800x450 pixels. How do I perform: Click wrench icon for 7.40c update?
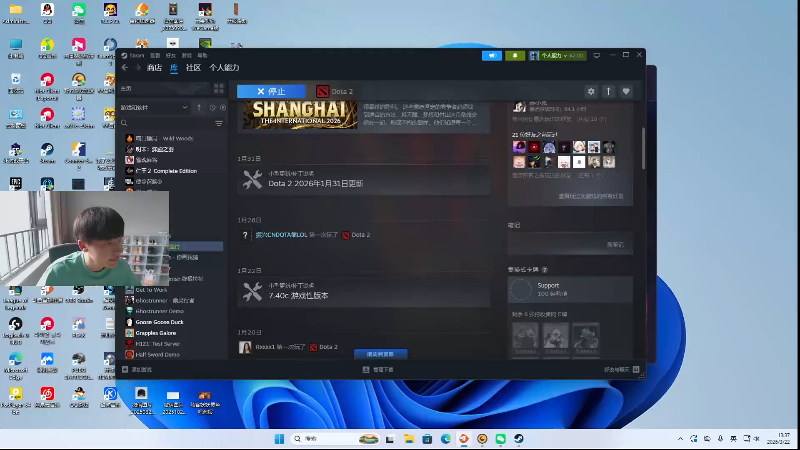click(x=252, y=292)
